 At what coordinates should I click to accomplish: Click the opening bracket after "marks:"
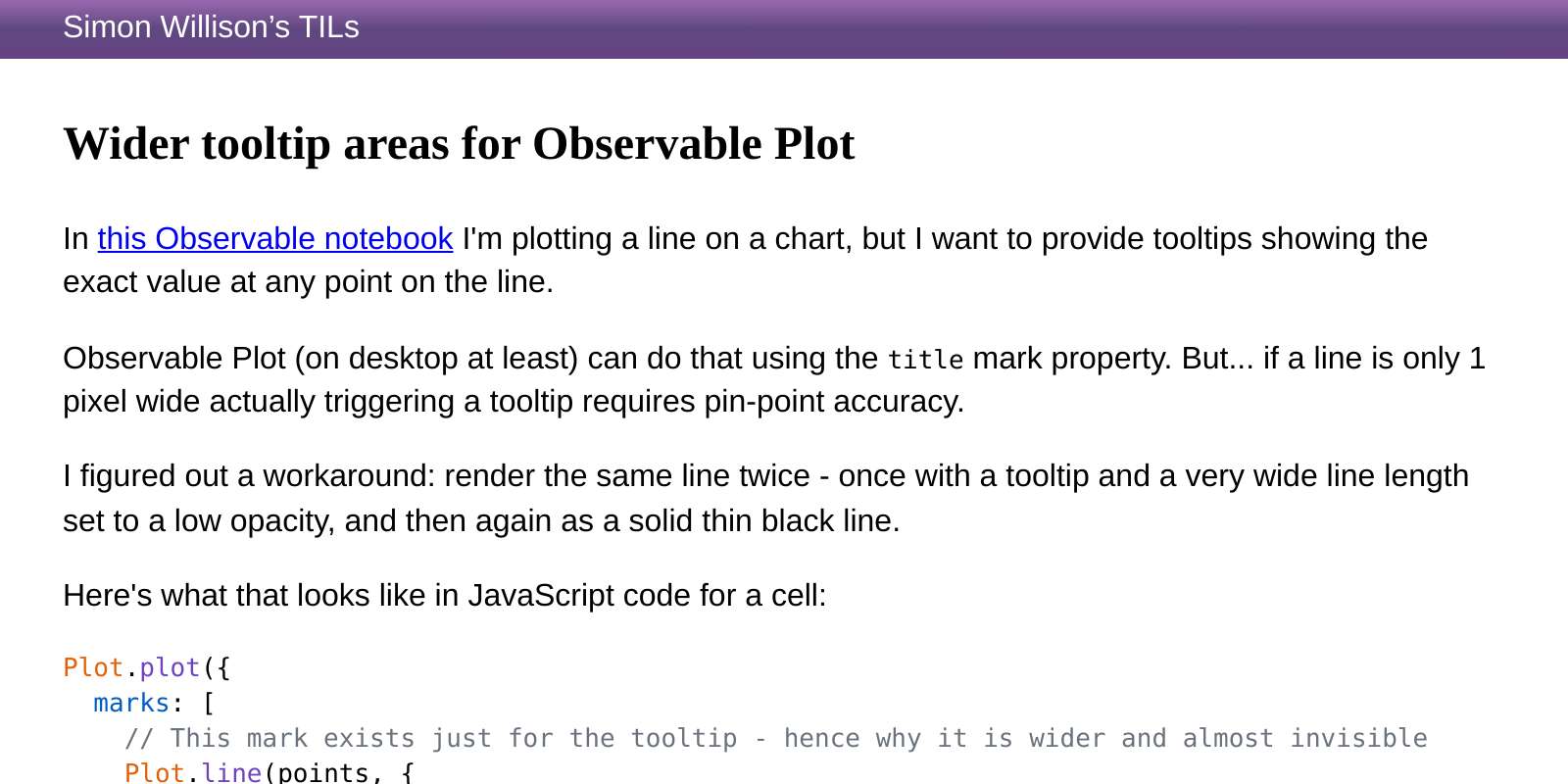point(209,703)
